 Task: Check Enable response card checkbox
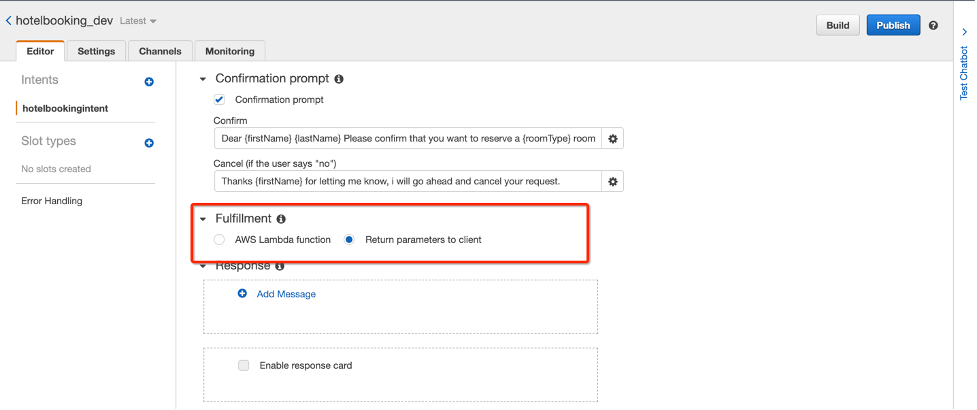click(243, 366)
